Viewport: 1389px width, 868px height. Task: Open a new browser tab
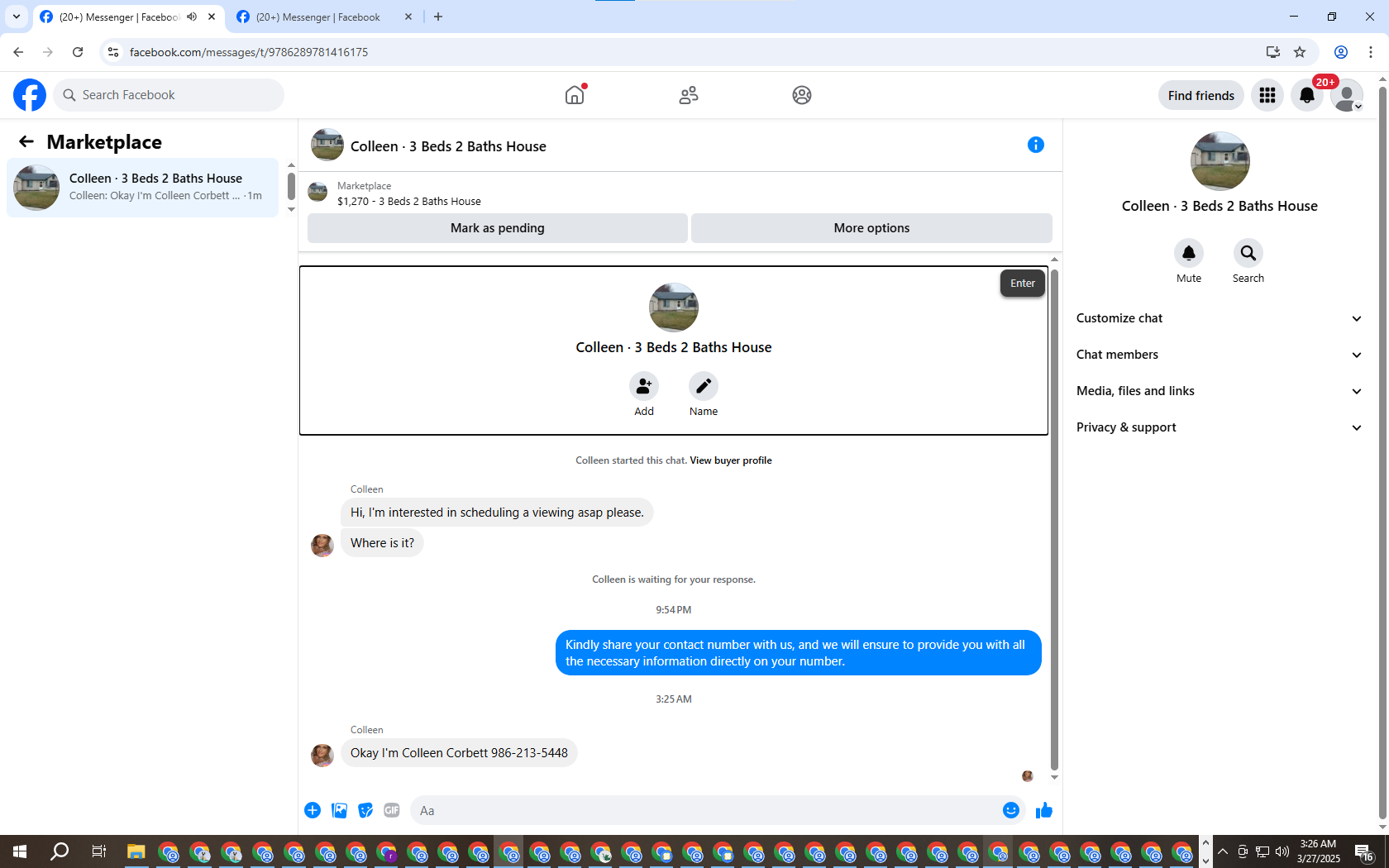click(x=438, y=17)
